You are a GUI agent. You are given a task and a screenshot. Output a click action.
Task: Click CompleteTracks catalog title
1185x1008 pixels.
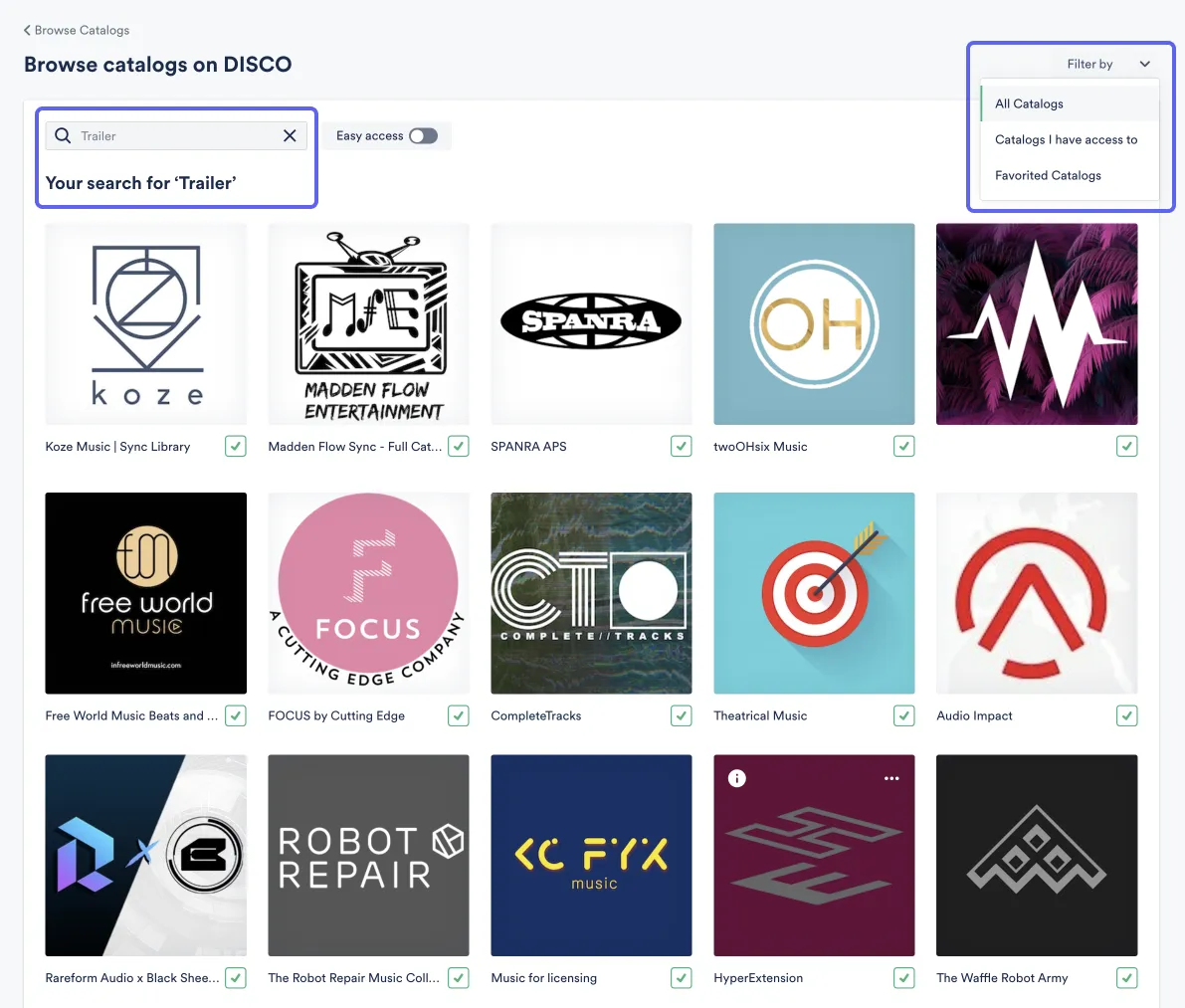(536, 715)
